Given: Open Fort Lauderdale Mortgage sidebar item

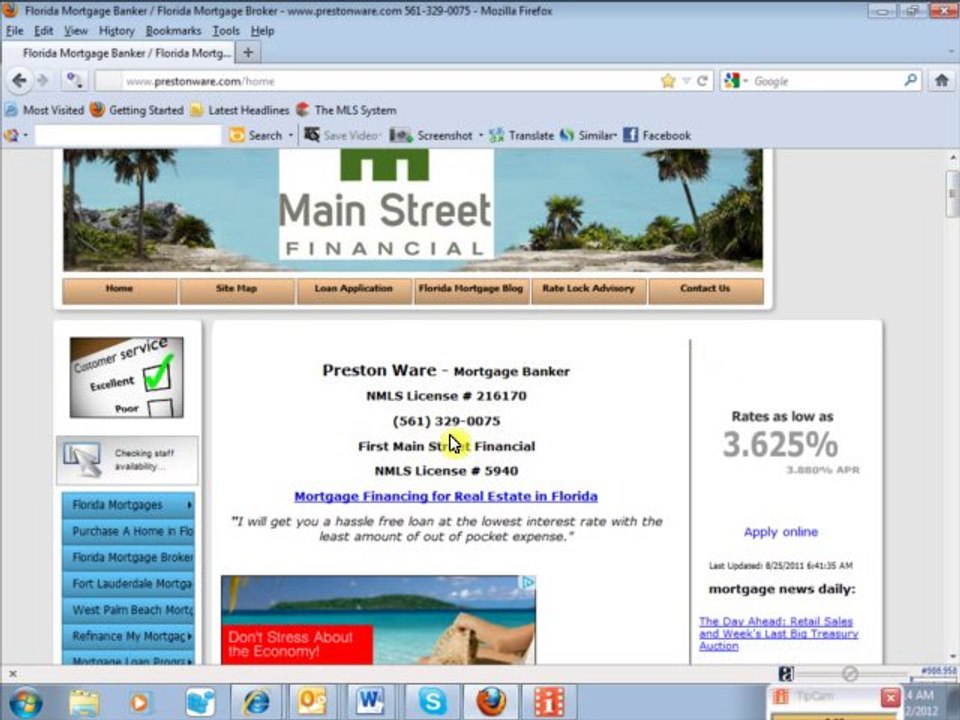Looking at the screenshot, I should (x=129, y=584).
